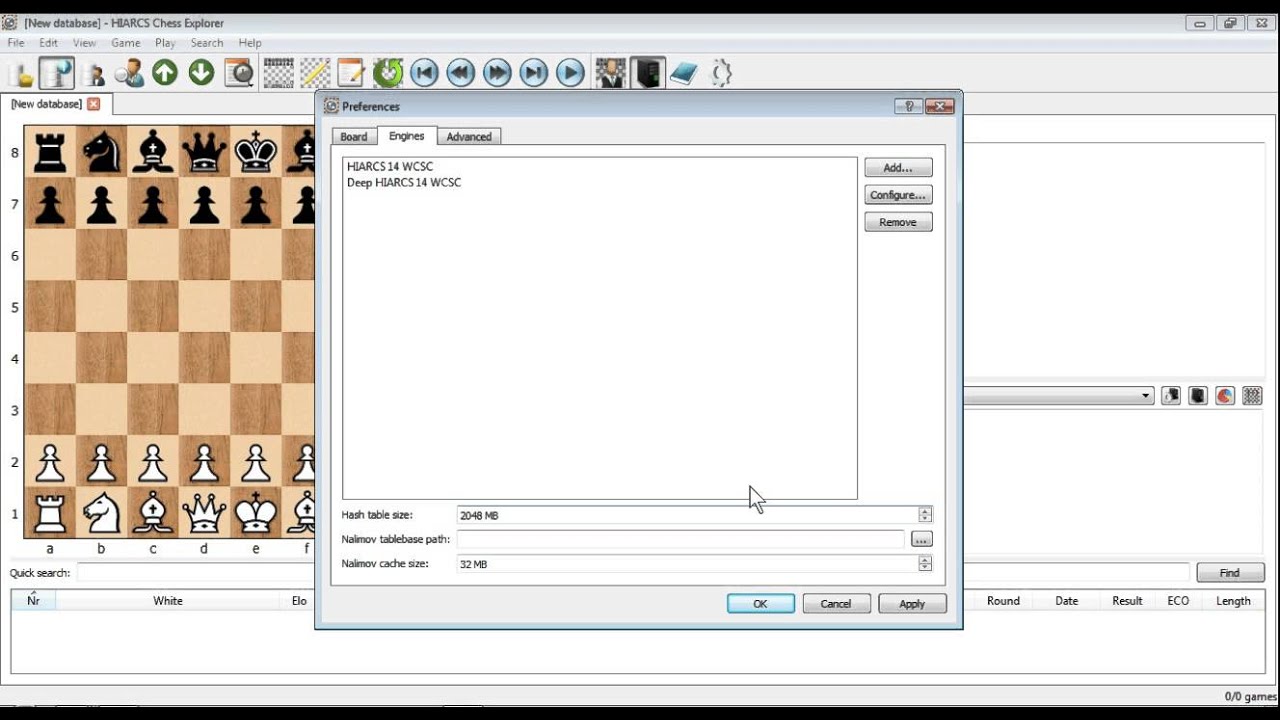Screen dimensions: 1280x720
Task: Click the Add... engine button
Action: click(898, 168)
